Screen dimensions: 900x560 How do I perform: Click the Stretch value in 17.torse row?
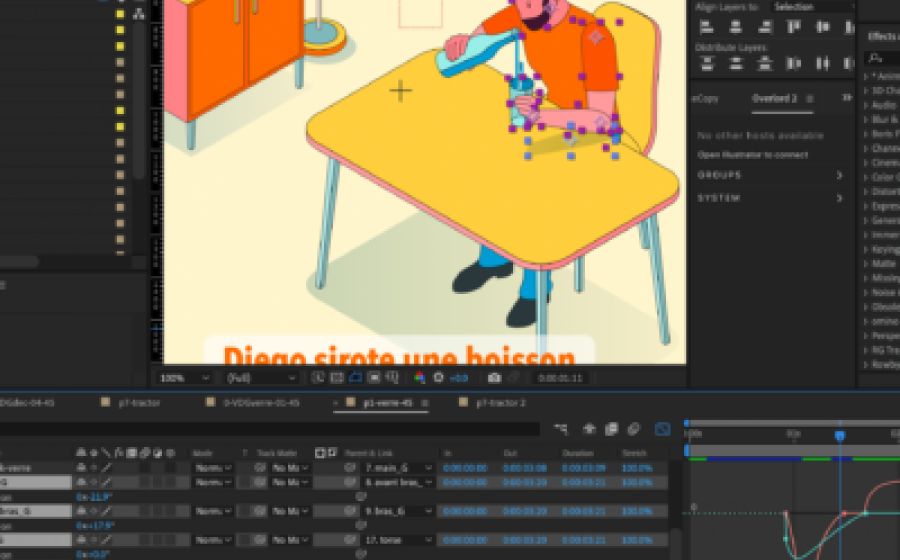(x=637, y=540)
